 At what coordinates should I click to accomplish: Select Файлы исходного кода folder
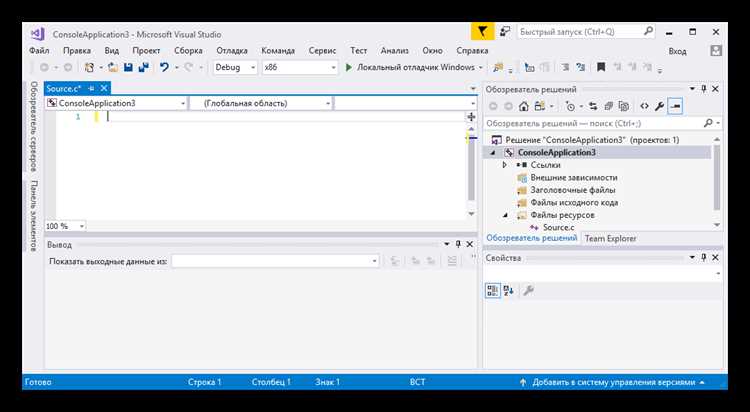574,202
